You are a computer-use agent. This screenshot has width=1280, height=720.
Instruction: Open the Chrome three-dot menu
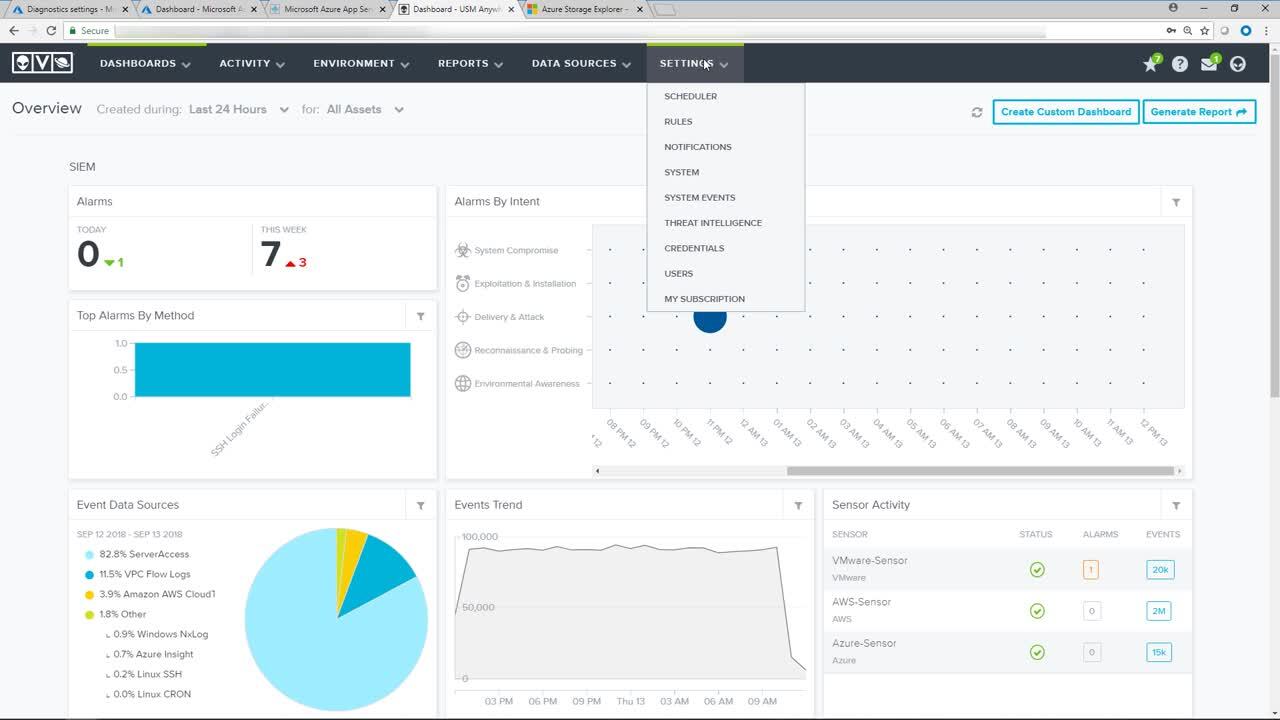[1264, 31]
